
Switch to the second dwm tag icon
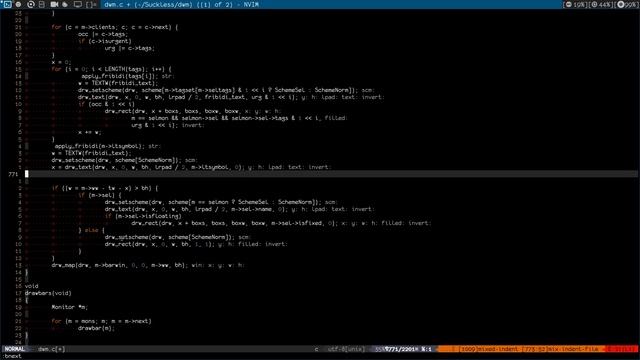pyautogui.click(x=19, y=4)
